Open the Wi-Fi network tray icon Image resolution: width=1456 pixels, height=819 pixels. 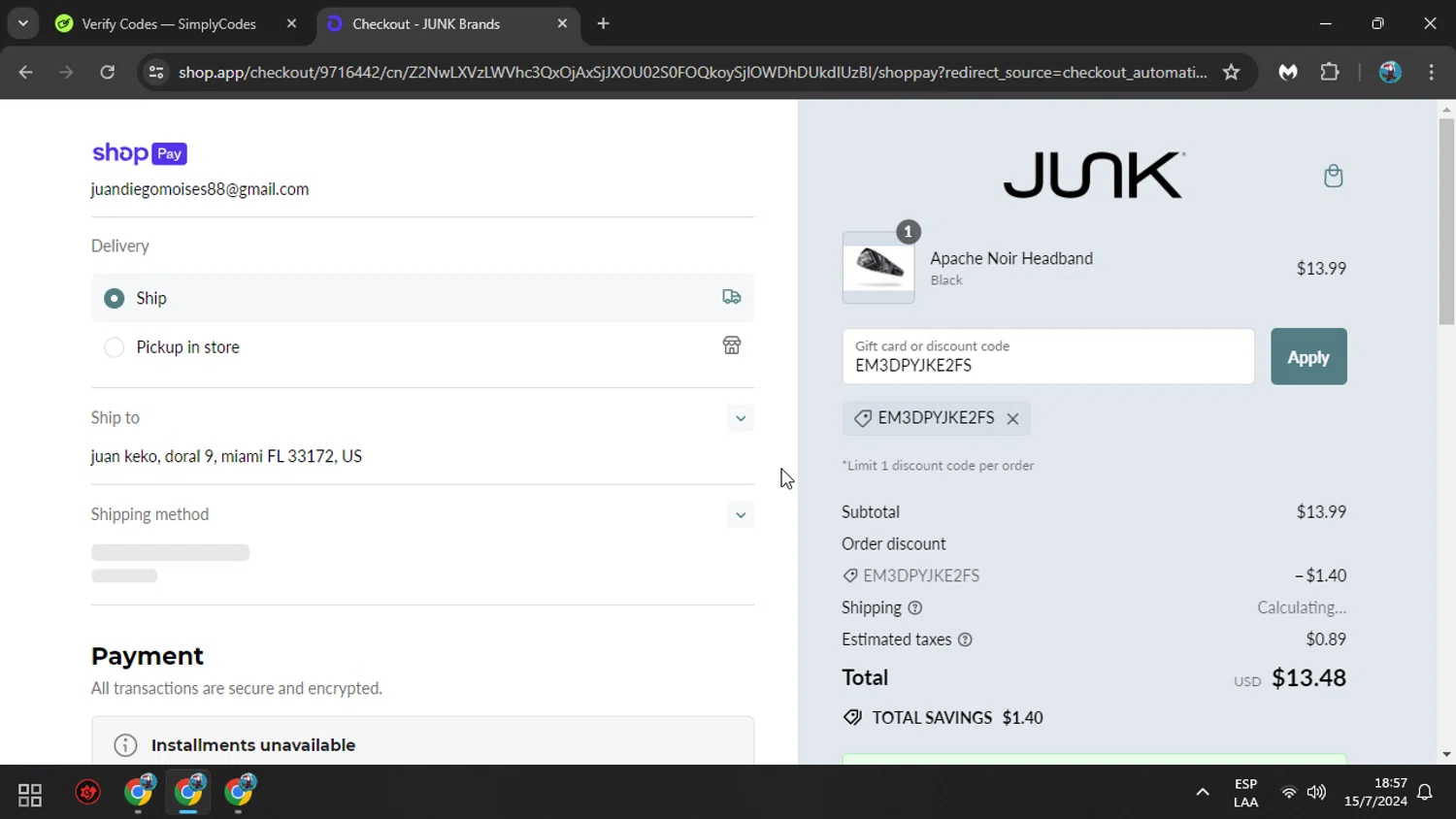[x=1289, y=792]
